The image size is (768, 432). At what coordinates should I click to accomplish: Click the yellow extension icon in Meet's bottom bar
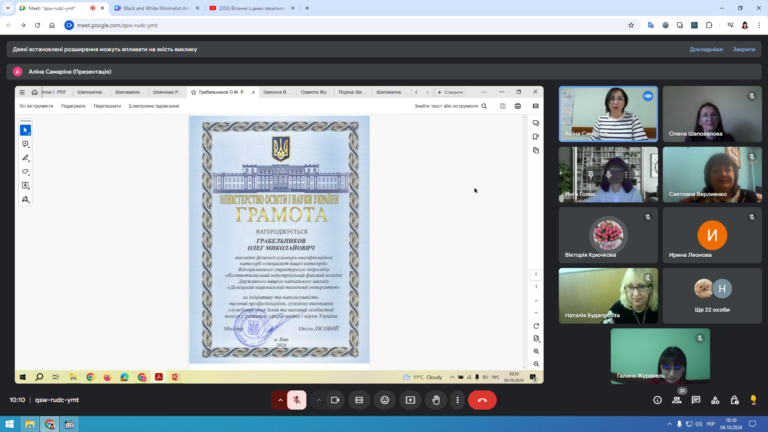tap(753, 400)
